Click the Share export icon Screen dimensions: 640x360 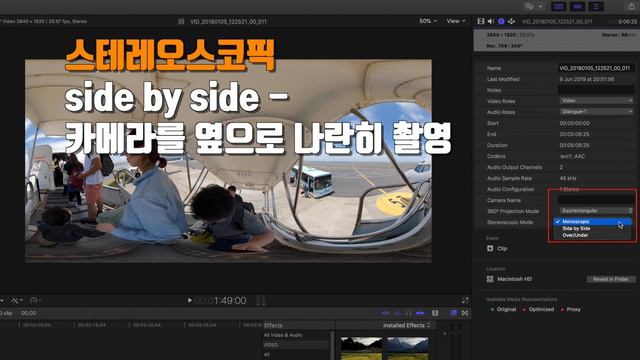[x=631, y=6]
